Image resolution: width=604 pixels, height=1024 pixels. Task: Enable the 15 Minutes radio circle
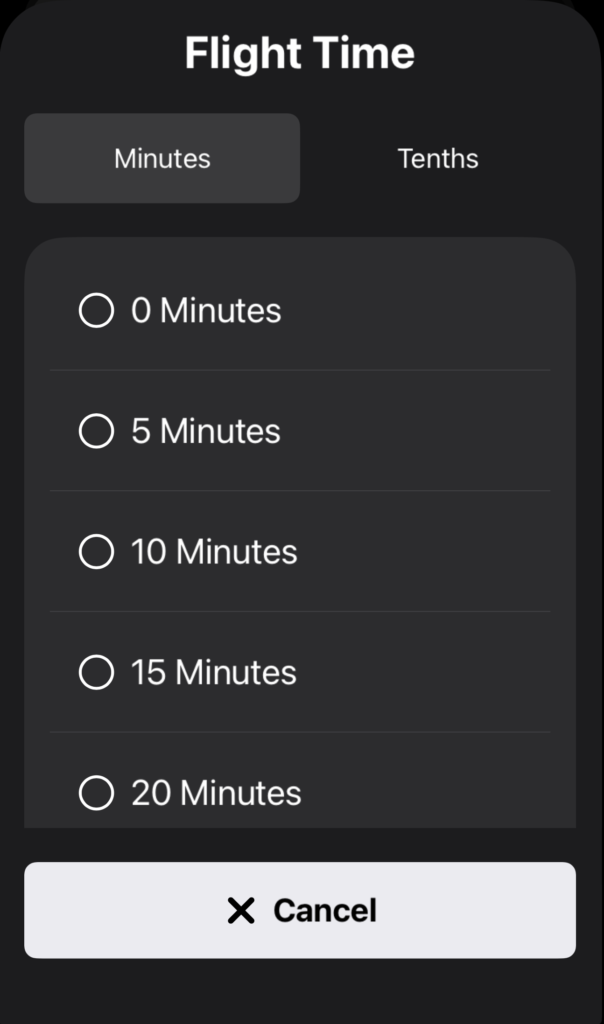click(96, 672)
